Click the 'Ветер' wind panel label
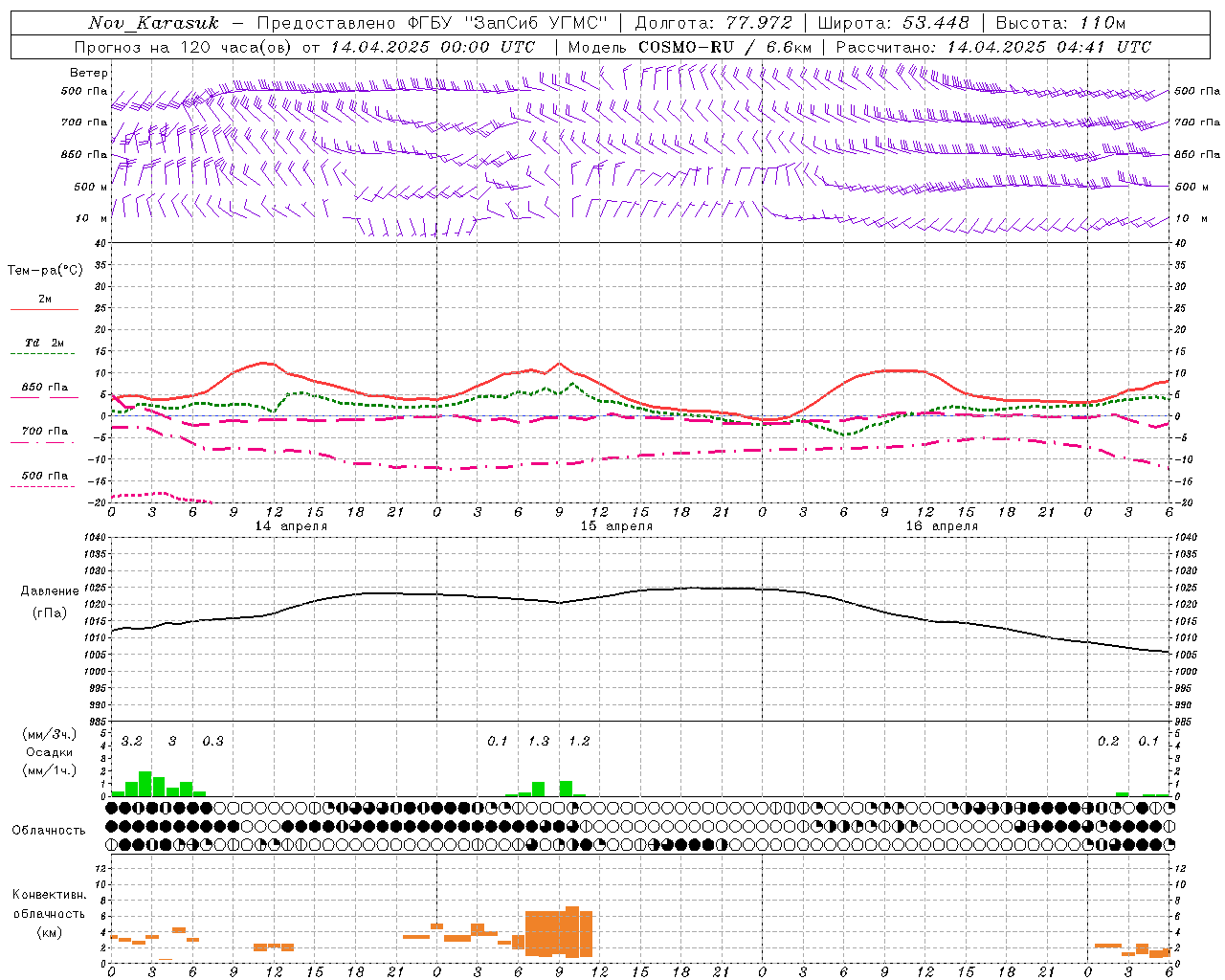Image resolution: width=1225 pixels, height=980 pixels. pyautogui.click(x=89, y=73)
